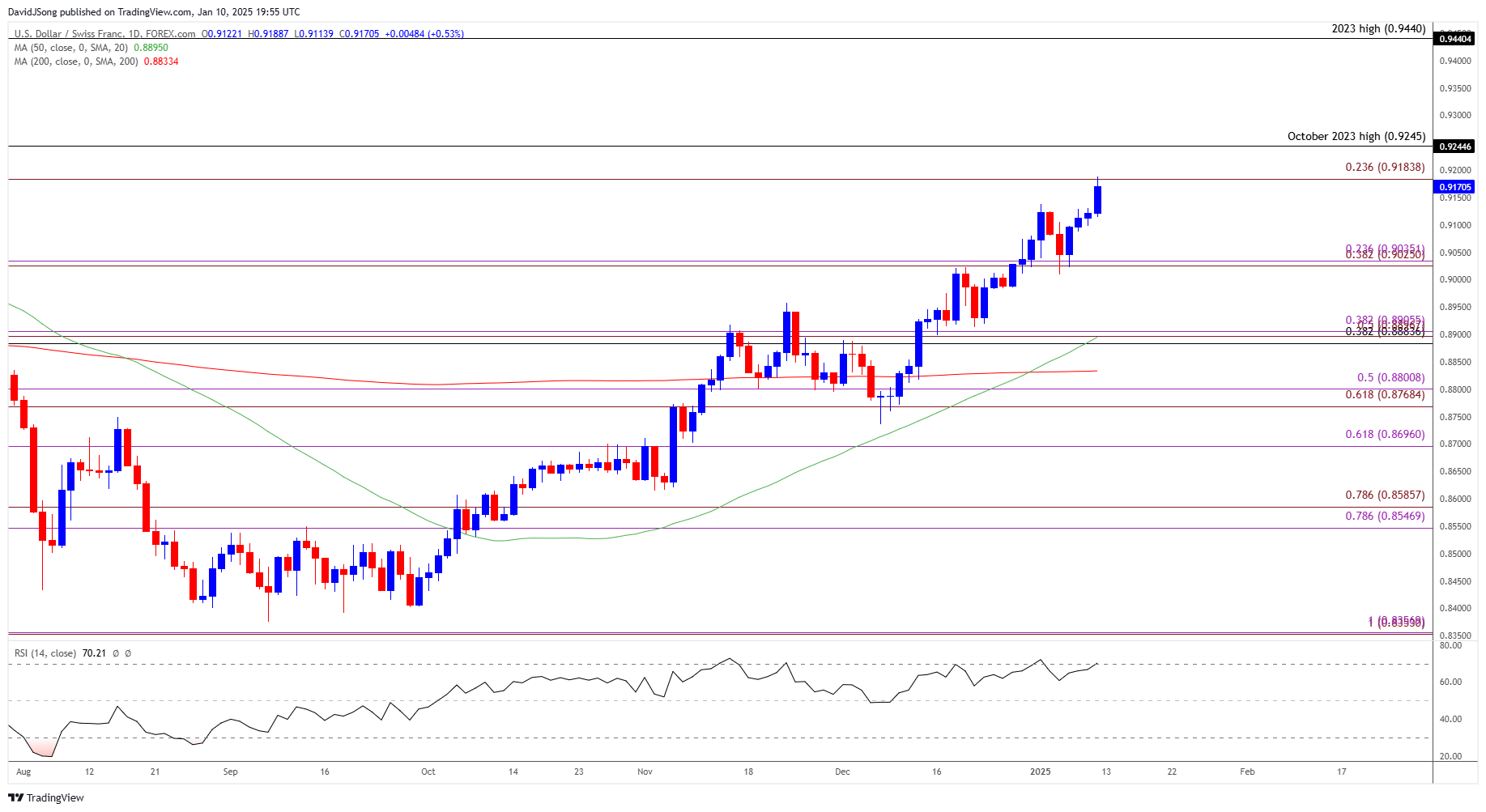Click the Dec date on time axis
The width and height of the screenshot is (1486, 812).
(x=843, y=772)
